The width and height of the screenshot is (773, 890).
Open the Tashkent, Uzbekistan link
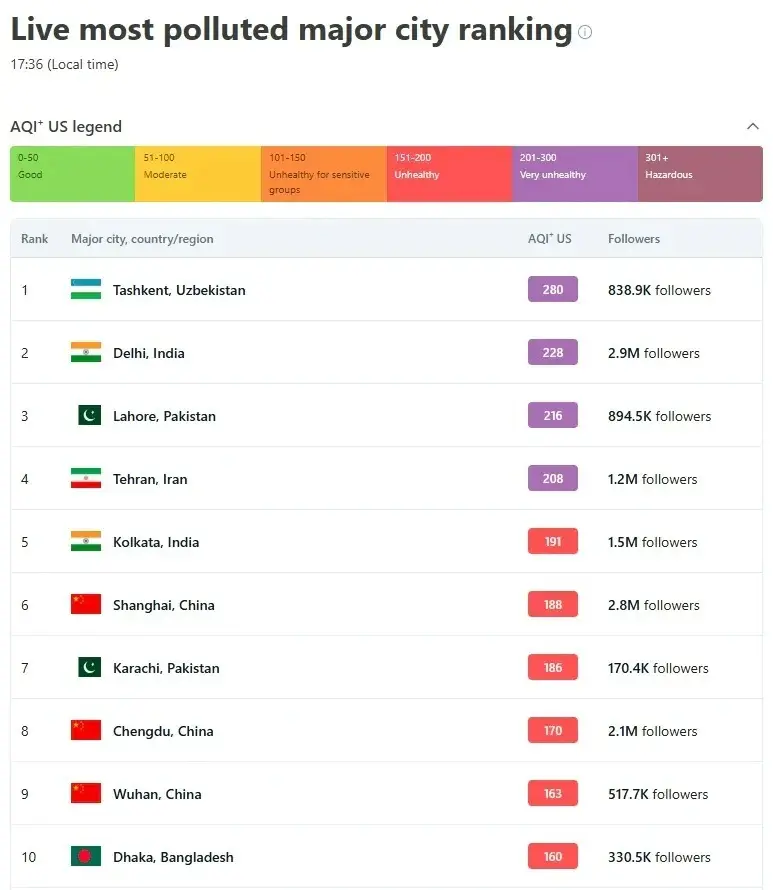(179, 290)
